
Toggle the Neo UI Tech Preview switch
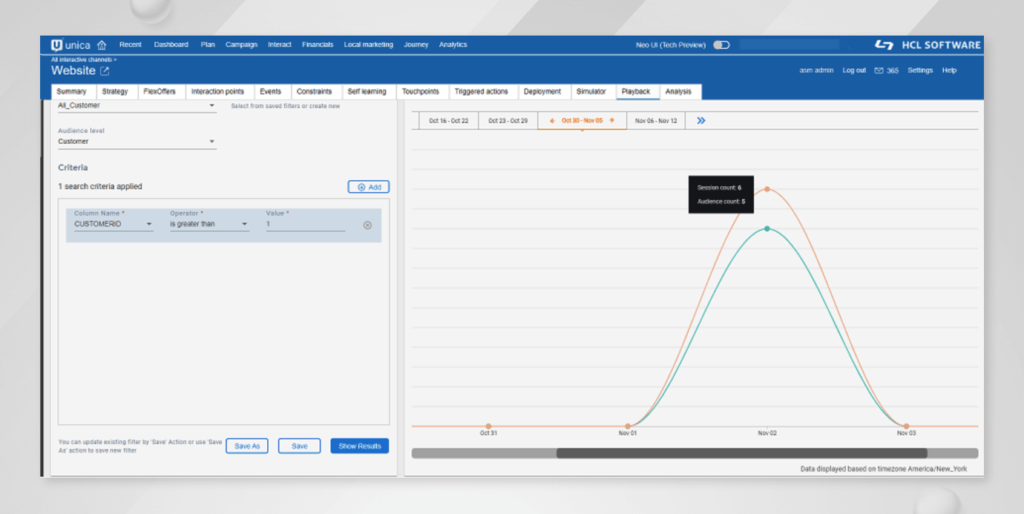(721, 45)
